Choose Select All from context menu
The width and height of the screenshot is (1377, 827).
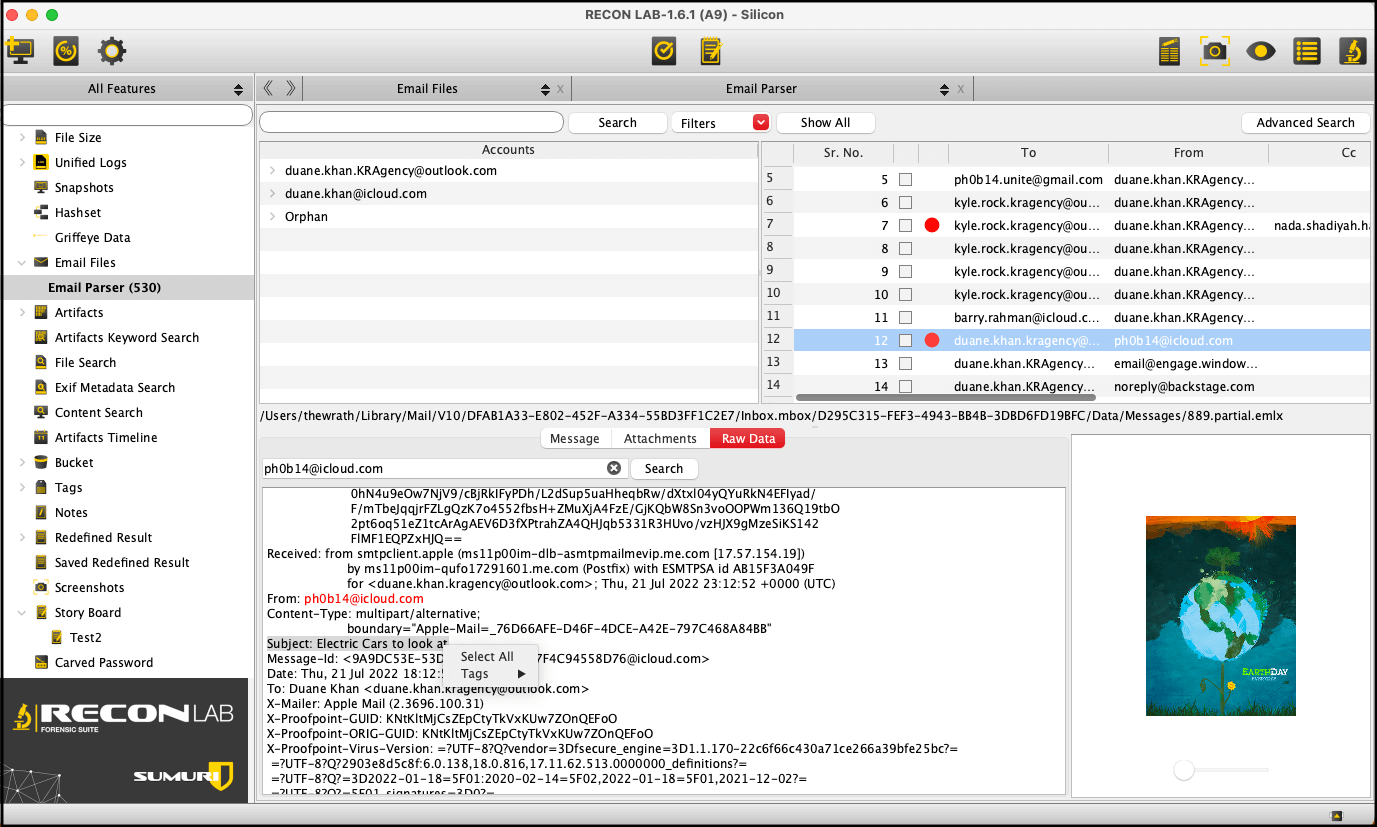[487, 656]
